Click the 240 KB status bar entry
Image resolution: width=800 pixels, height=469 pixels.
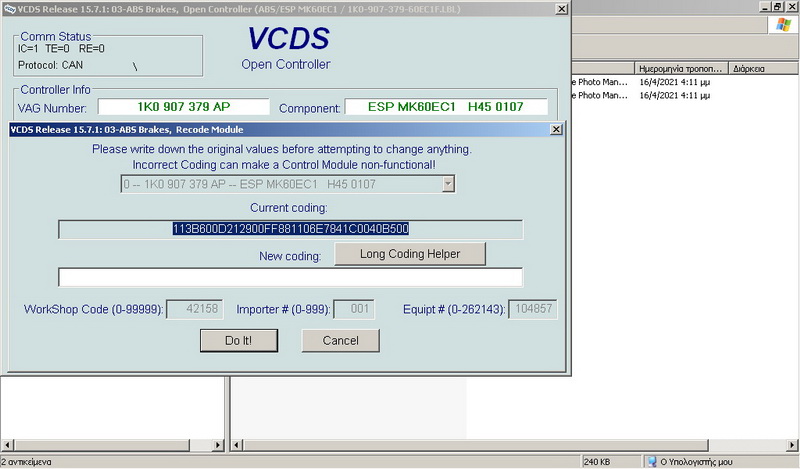point(596,462)
